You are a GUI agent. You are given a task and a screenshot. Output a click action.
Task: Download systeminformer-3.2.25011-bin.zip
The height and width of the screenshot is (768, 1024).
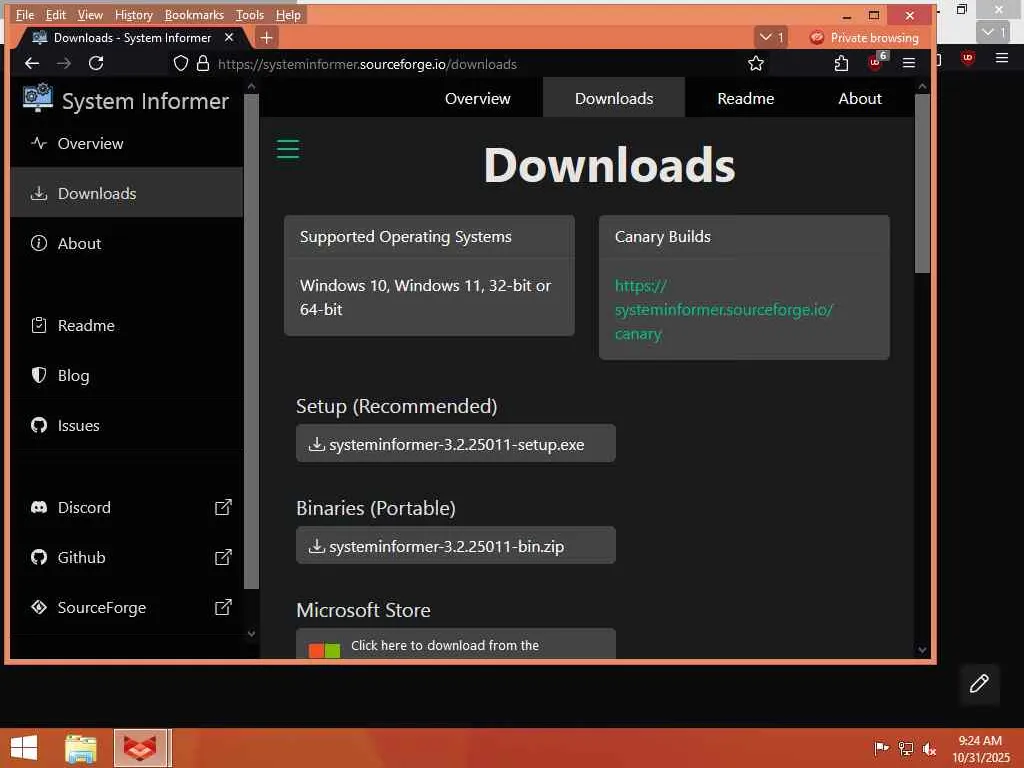click(x=456, y=546)
